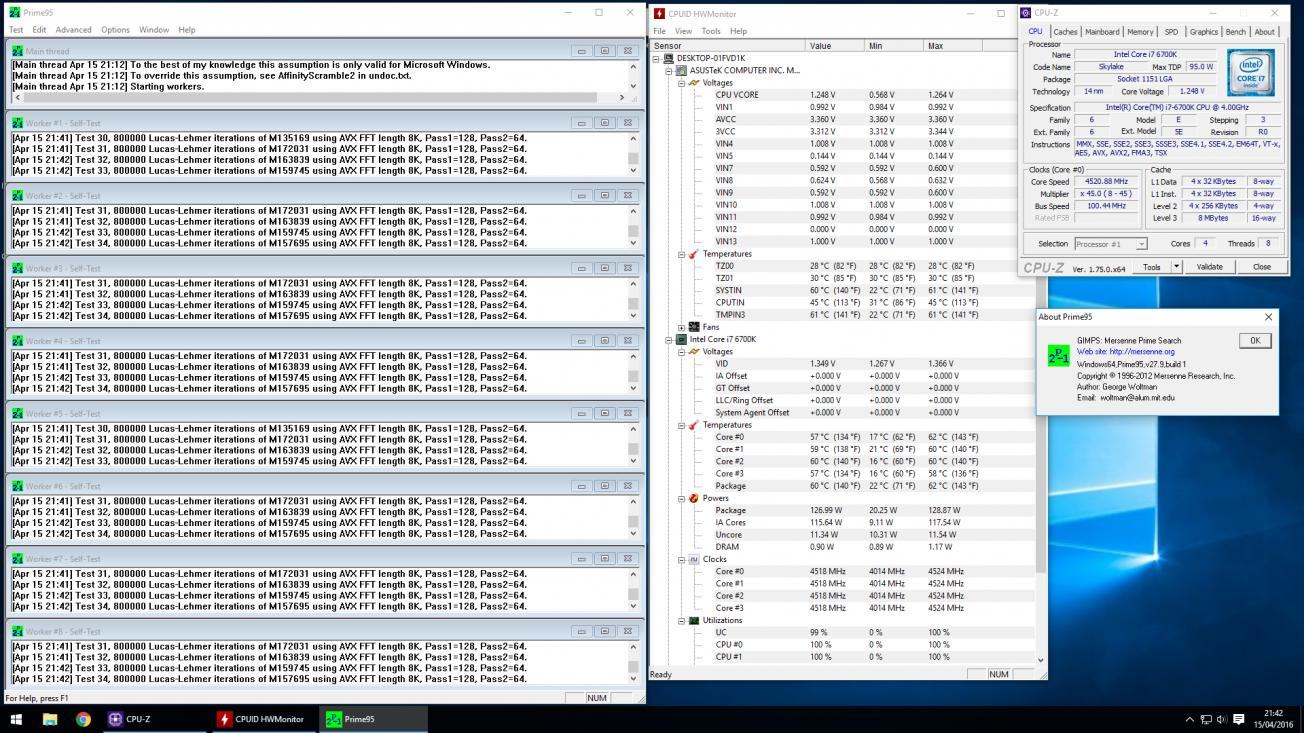
Task: Open the Options menu in Prime95
Action: (x=115, y=30)
